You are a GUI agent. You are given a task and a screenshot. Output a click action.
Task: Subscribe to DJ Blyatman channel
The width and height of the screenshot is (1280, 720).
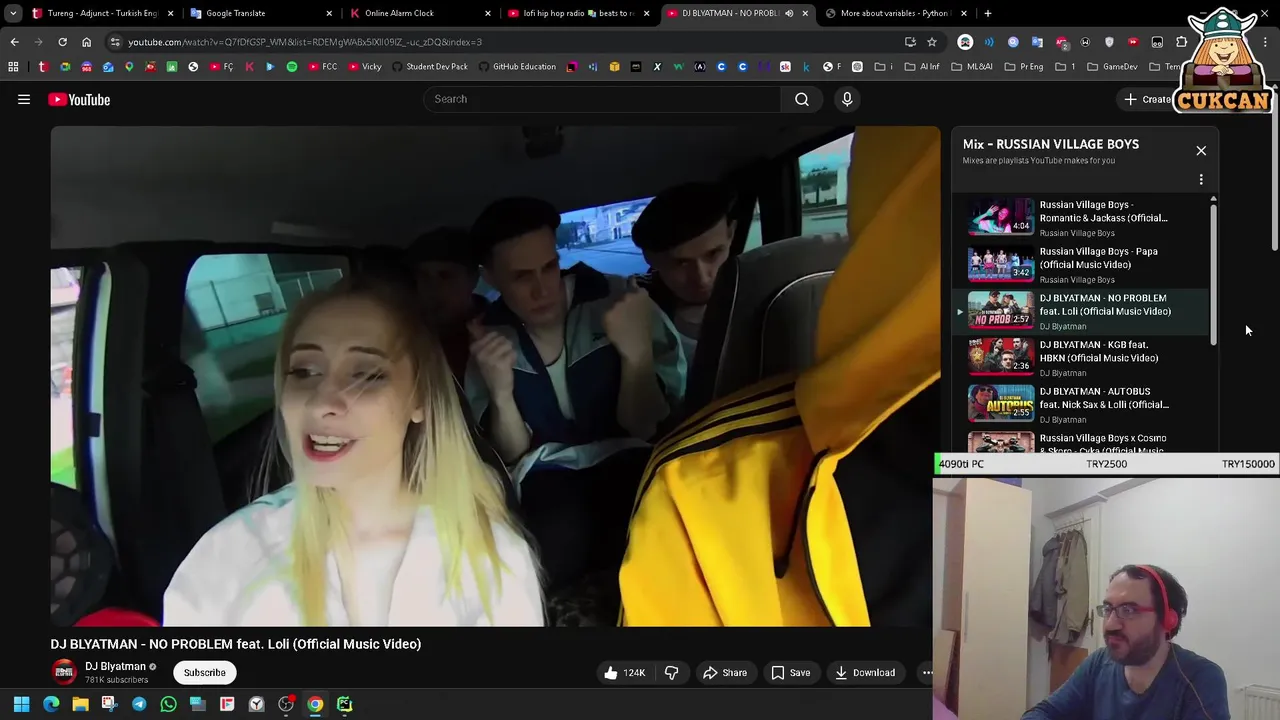204,673
